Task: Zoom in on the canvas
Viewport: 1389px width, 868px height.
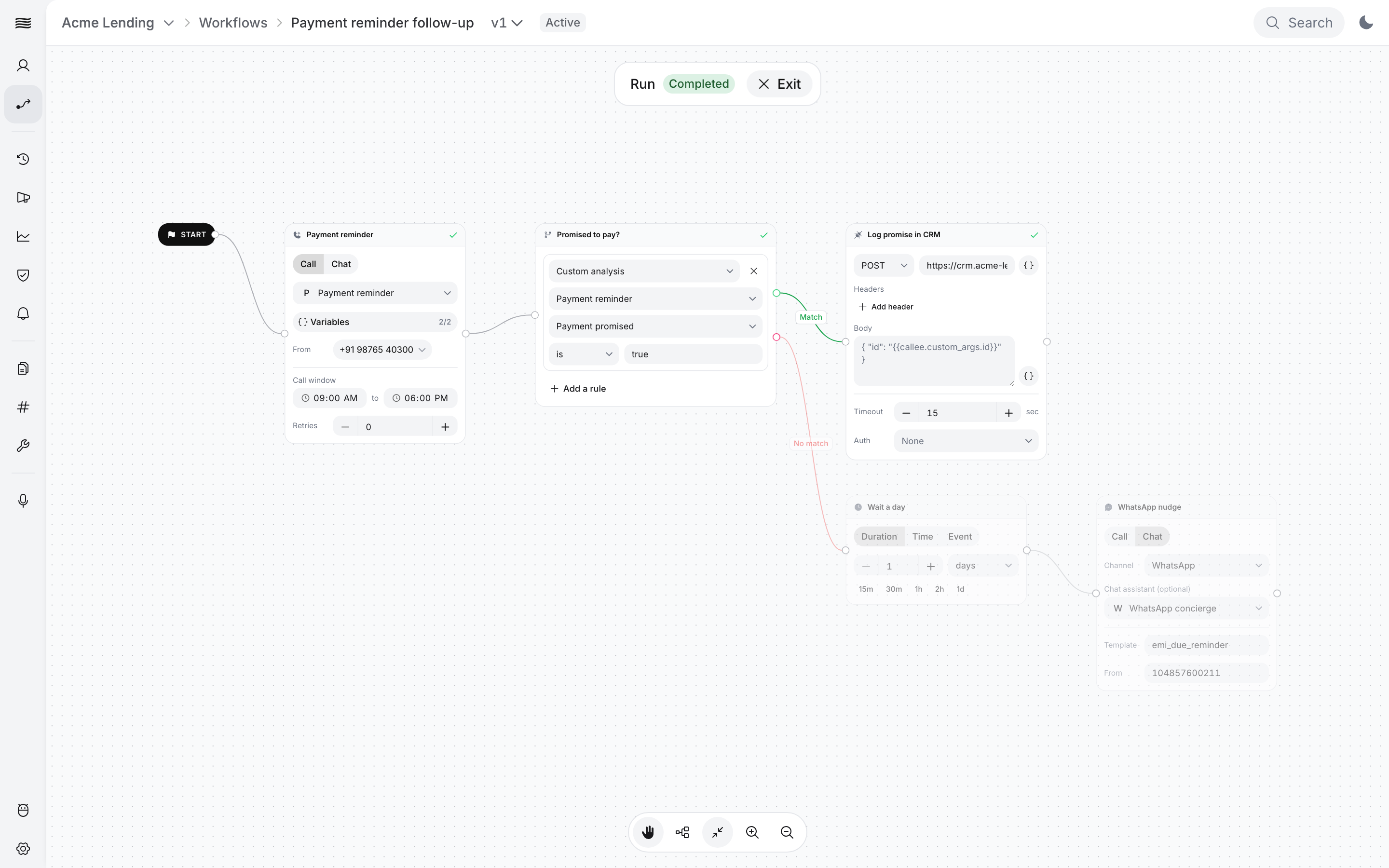Action: [752, 832]
